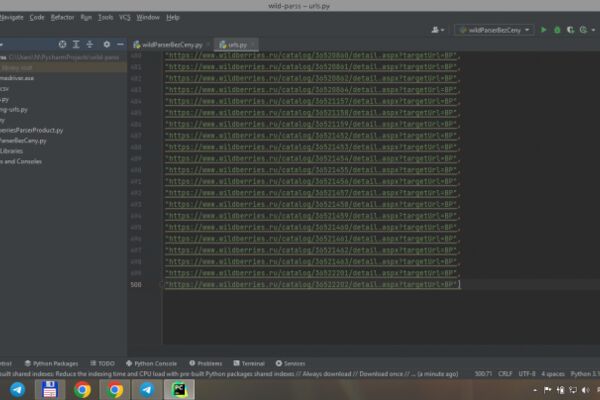This screenshot has width=600, height=400.
Task: Open the user account dropdown
Action: 438,30
